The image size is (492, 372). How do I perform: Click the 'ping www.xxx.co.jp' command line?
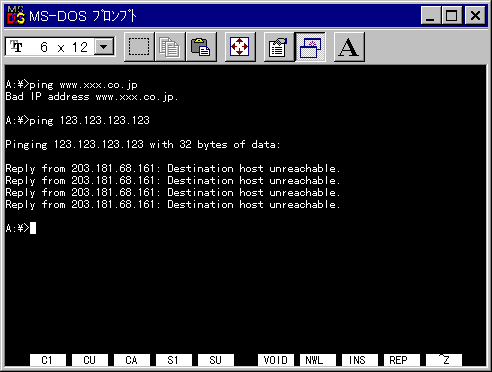pos(71,85)
